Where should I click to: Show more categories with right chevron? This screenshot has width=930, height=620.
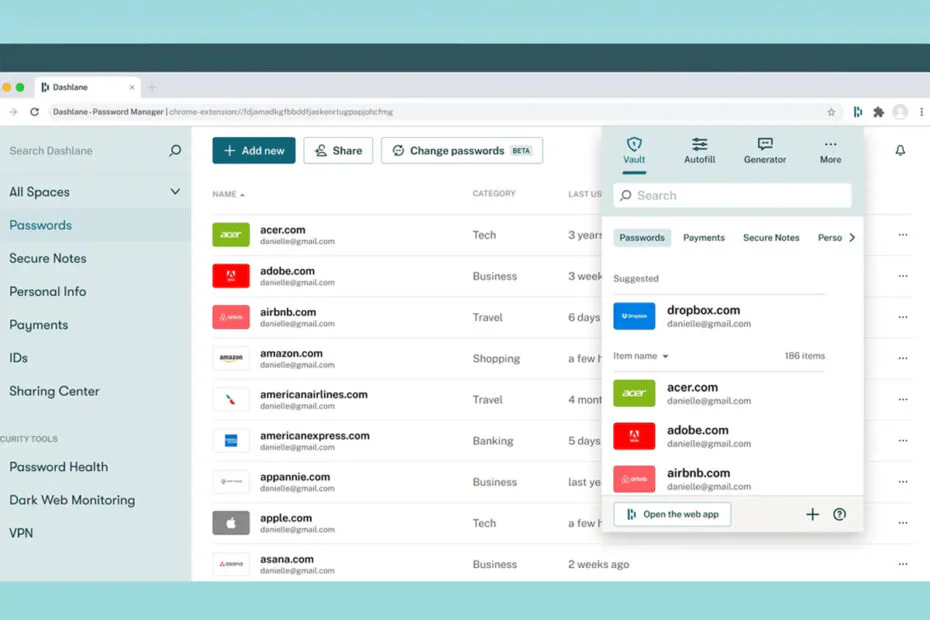852,237
